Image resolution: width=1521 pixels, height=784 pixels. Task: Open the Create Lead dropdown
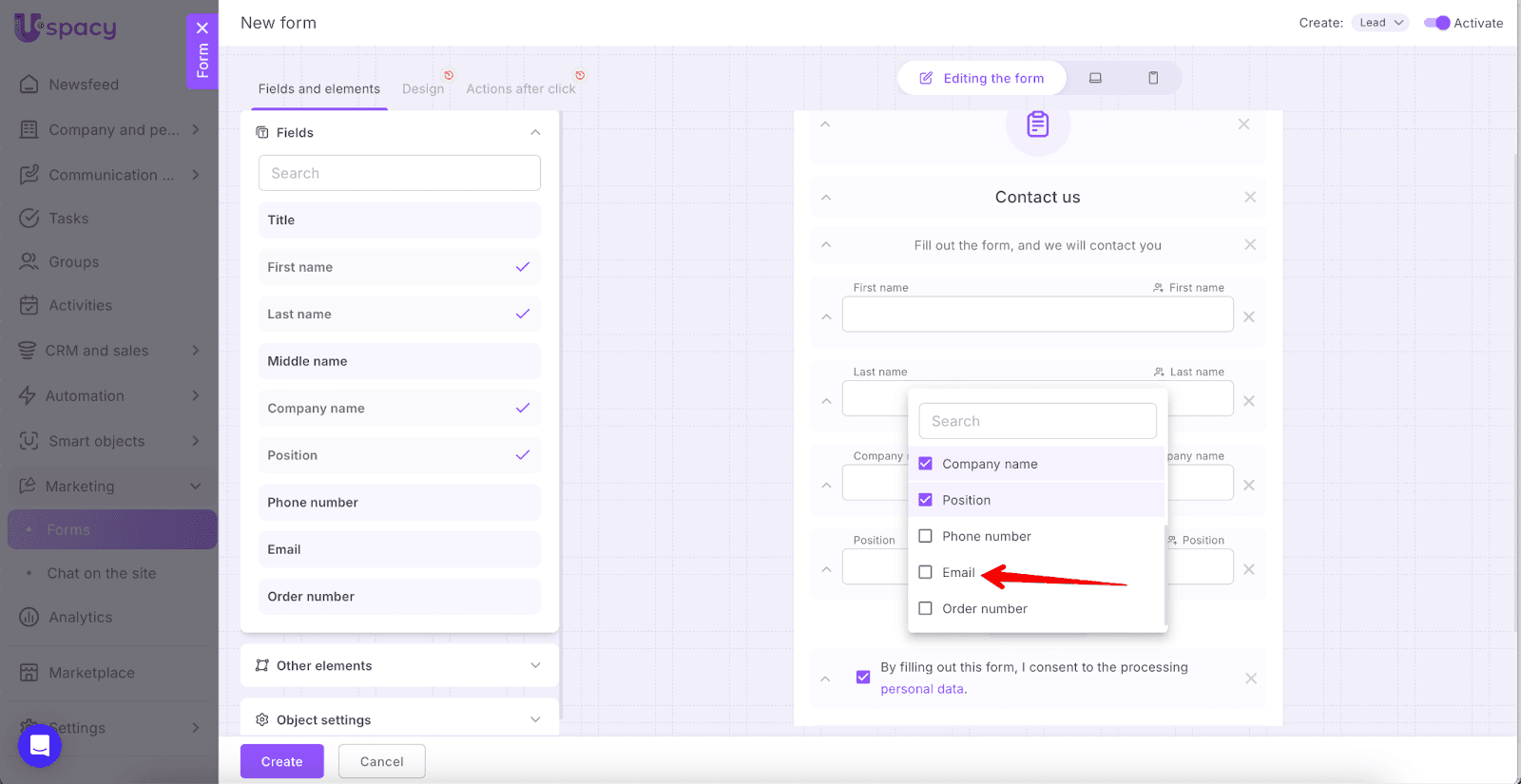[1380, 23]
